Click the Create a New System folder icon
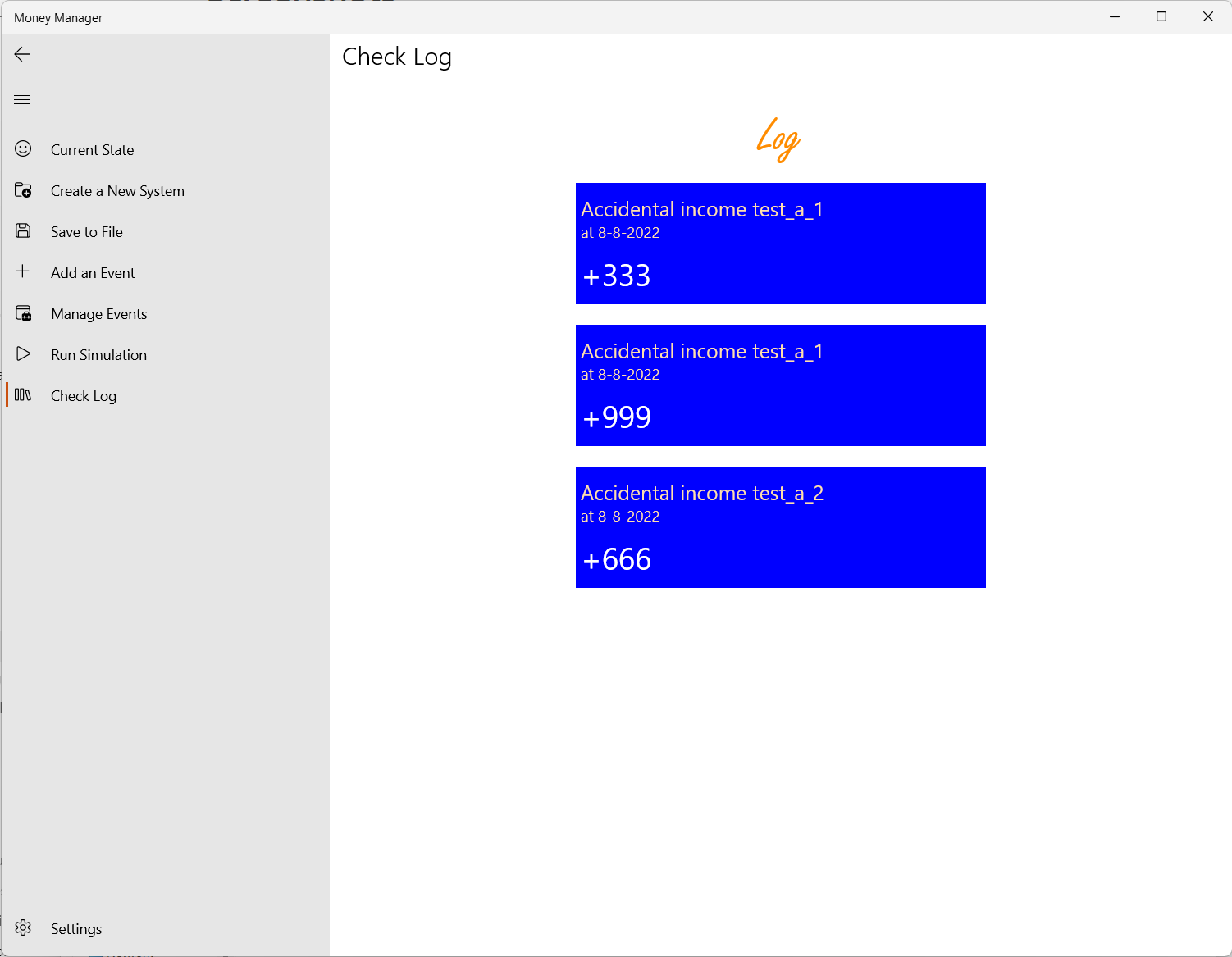The width and height of the screenshot is (1232, 957). (23, 190)
